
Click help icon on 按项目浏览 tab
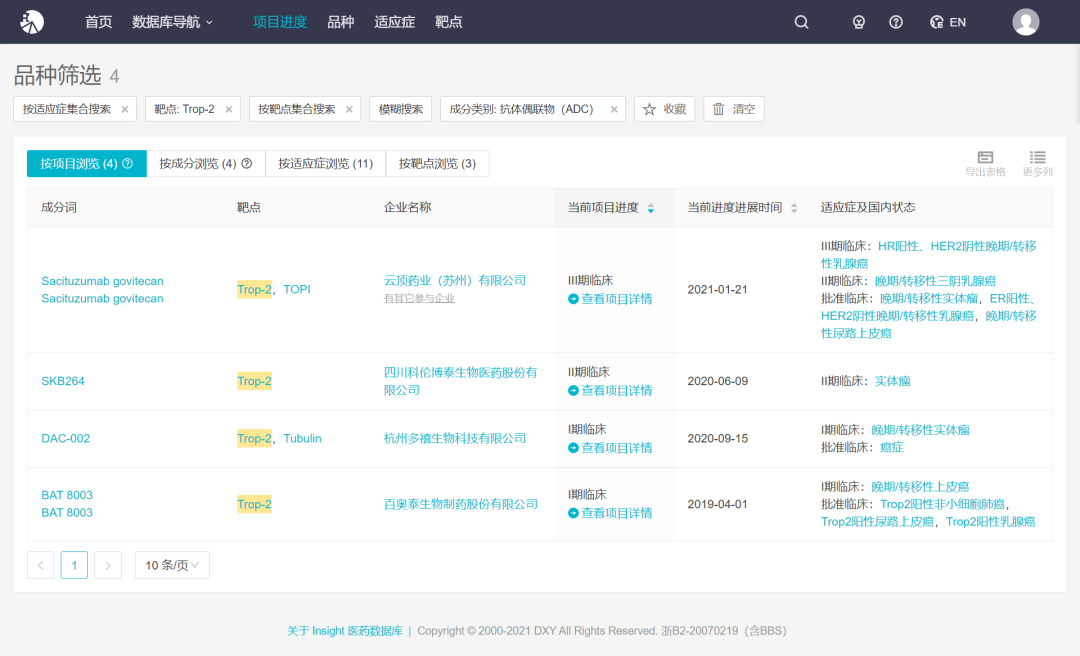pyautogui.click(x=127, y=163)
